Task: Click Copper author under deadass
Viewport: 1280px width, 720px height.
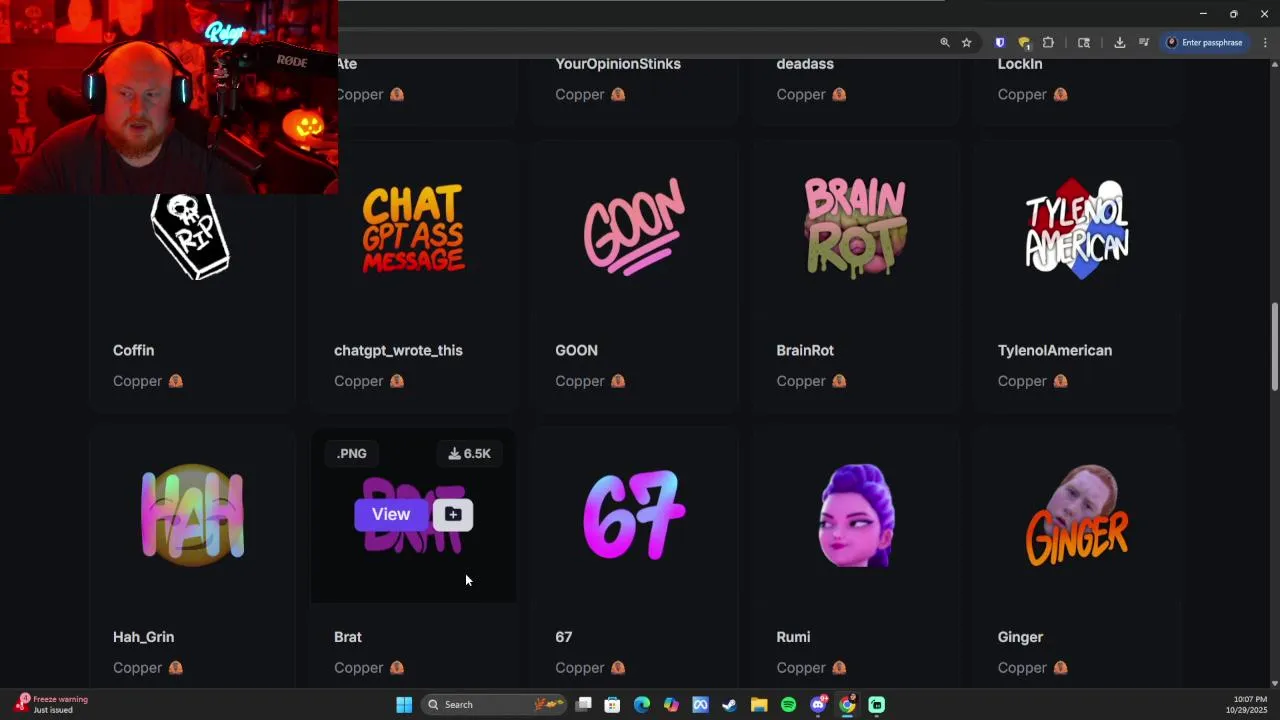Action: (x=801, y=94)
